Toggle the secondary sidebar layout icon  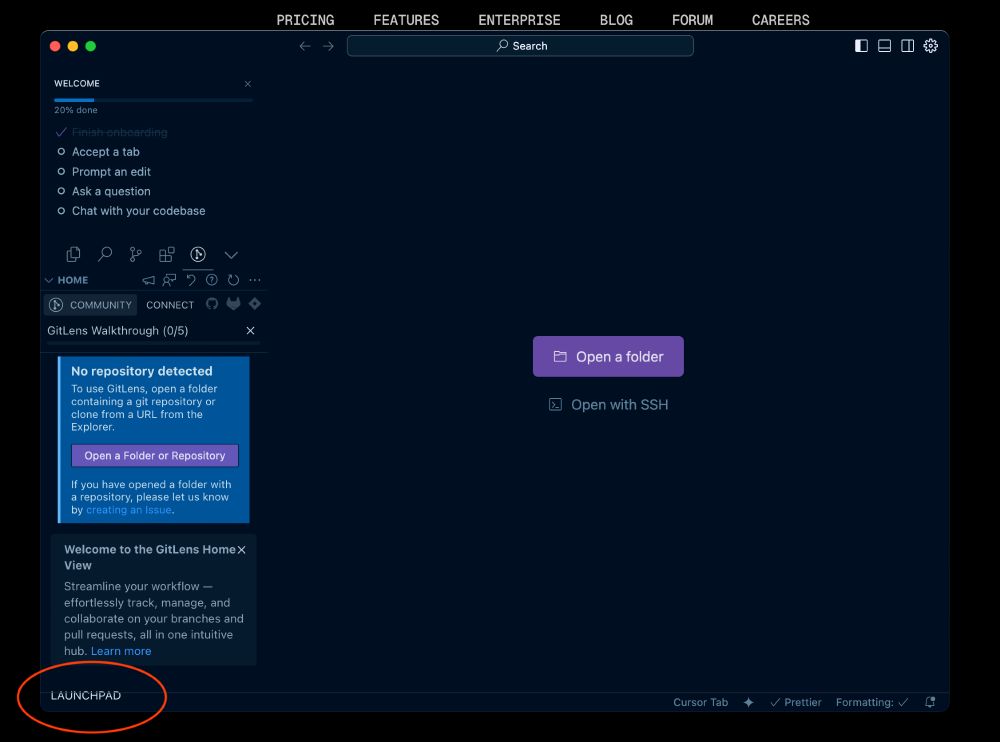(907, 46)
